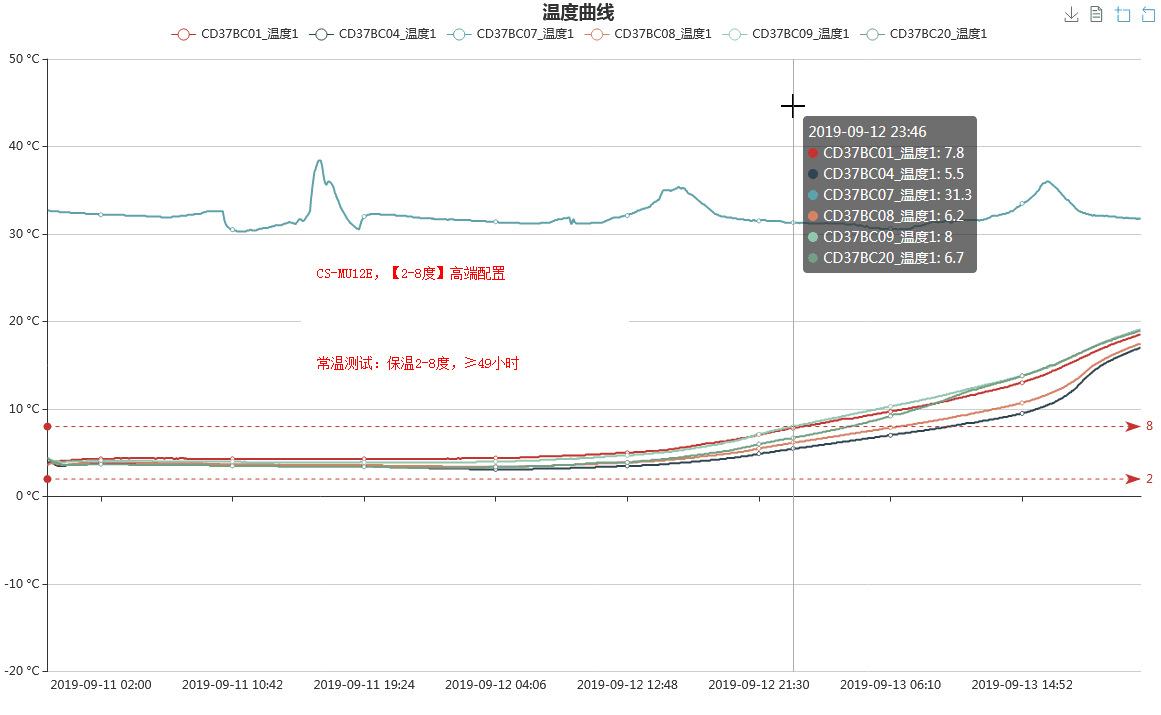Click the -20 °C axis label
The width and height of the screenshot is (1161, 715).
22,671
